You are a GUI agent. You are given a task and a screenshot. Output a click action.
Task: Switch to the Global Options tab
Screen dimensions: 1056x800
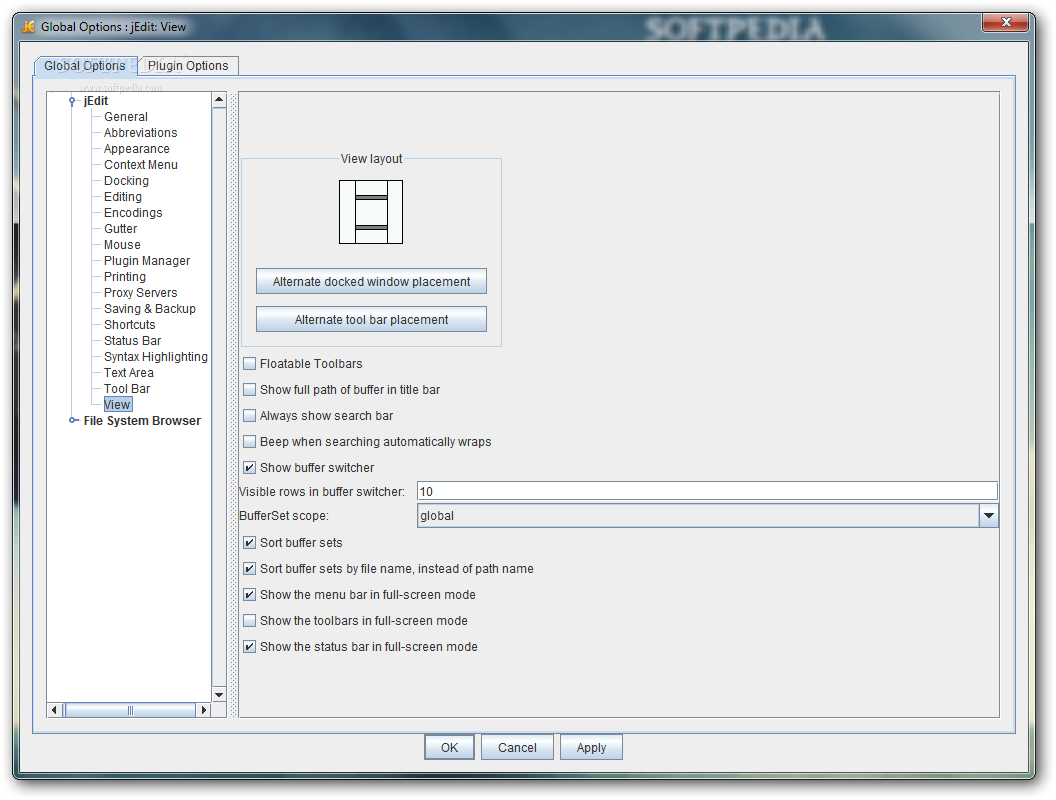click(x=86, y=65)
